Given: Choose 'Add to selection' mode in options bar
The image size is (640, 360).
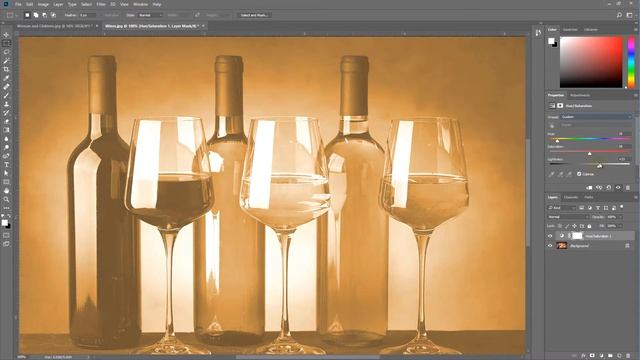Looking at the screenshot, I should click(x=36, y=15).
